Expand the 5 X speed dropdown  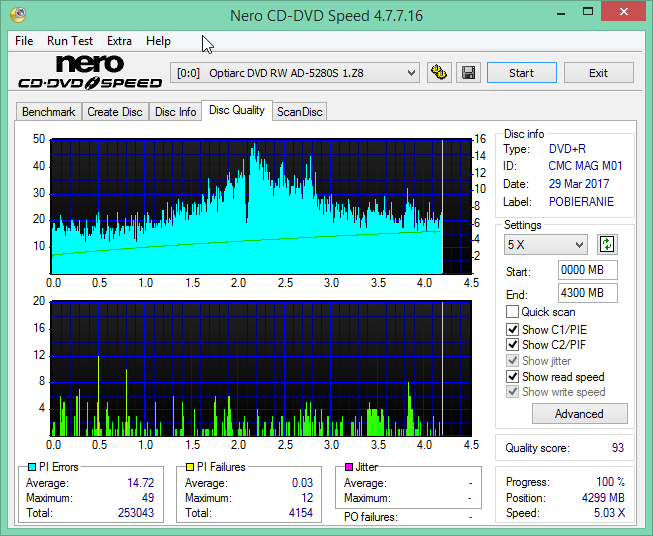click(546, 244)
